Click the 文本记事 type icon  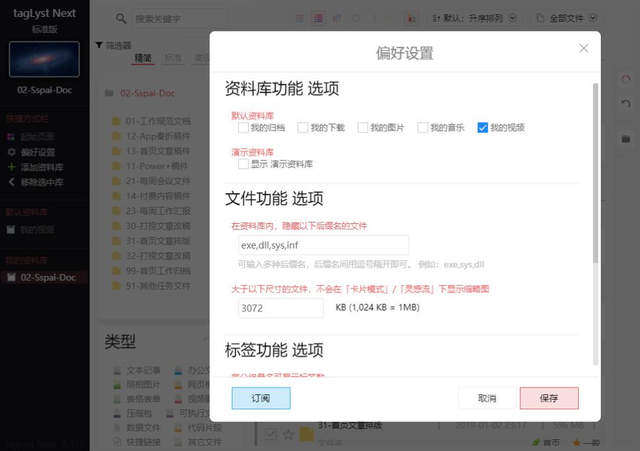pos(117,371)
